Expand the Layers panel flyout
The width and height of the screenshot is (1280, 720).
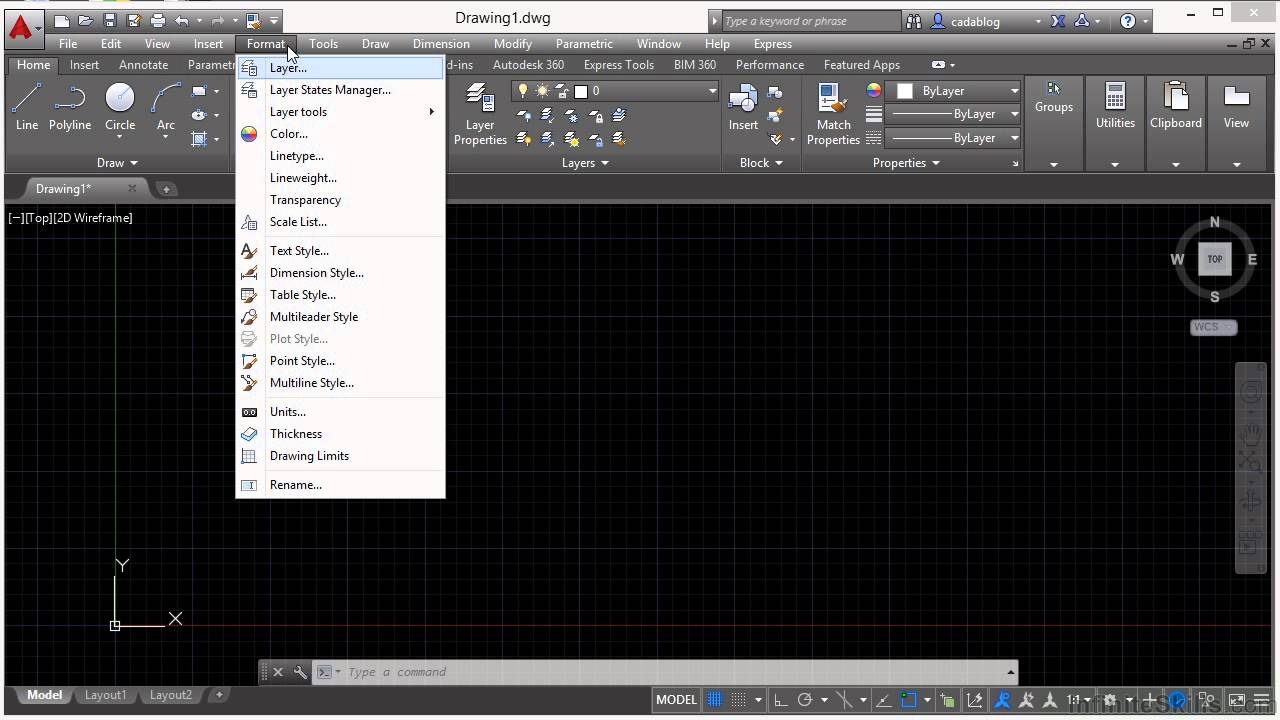(585, 163)
